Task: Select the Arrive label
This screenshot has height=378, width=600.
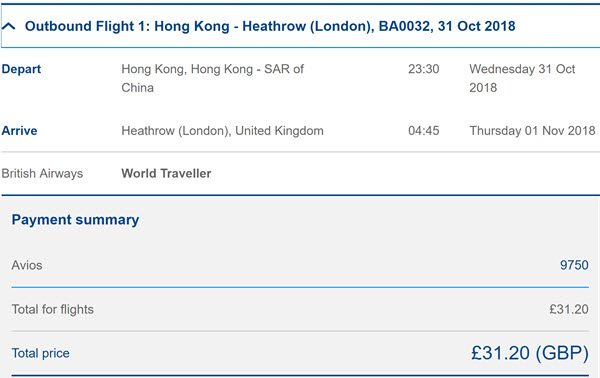Action: pos(20,131)
